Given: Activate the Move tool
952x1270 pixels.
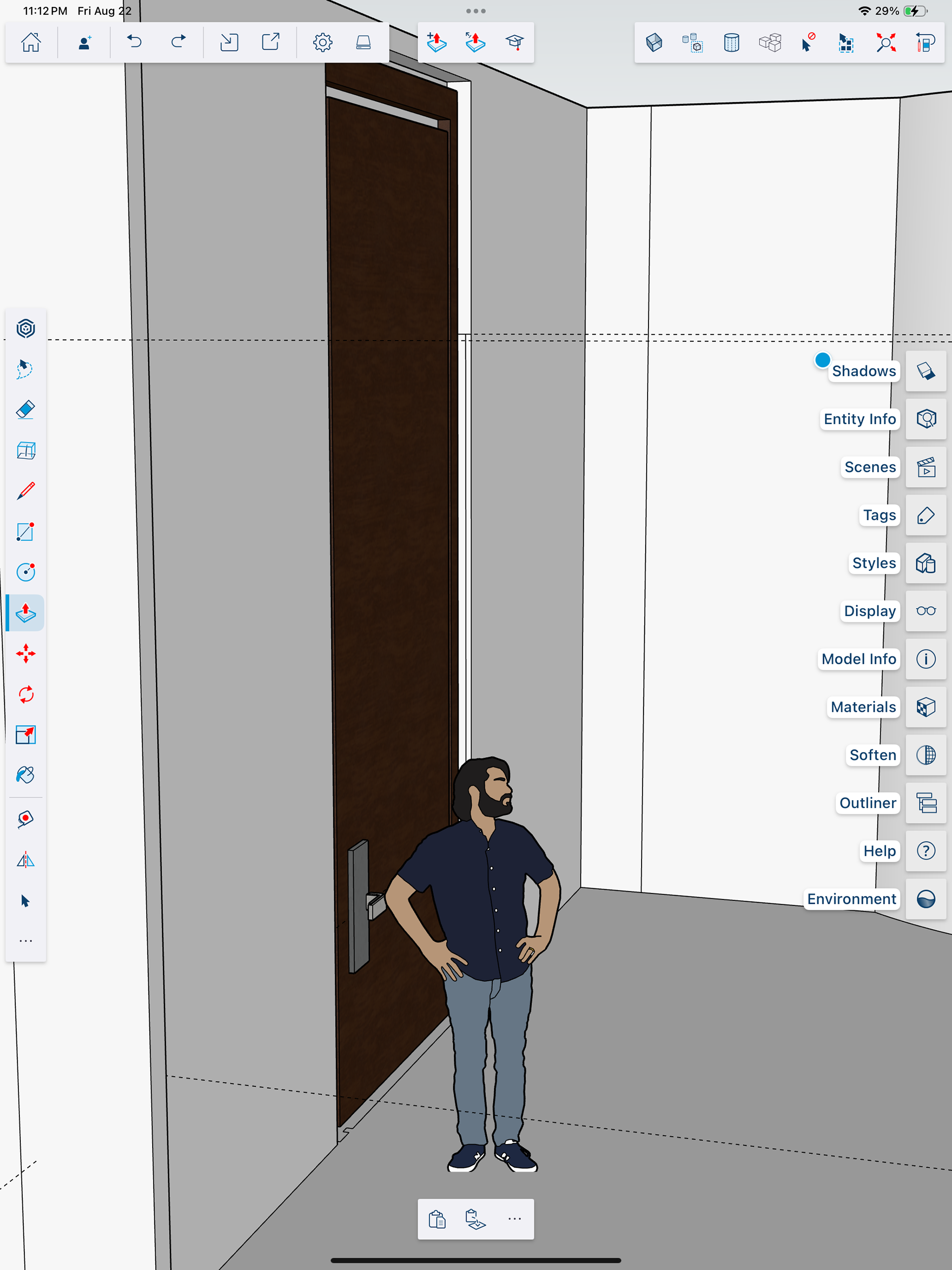Looking at the screenshot, I should click(x=25, y=653).
